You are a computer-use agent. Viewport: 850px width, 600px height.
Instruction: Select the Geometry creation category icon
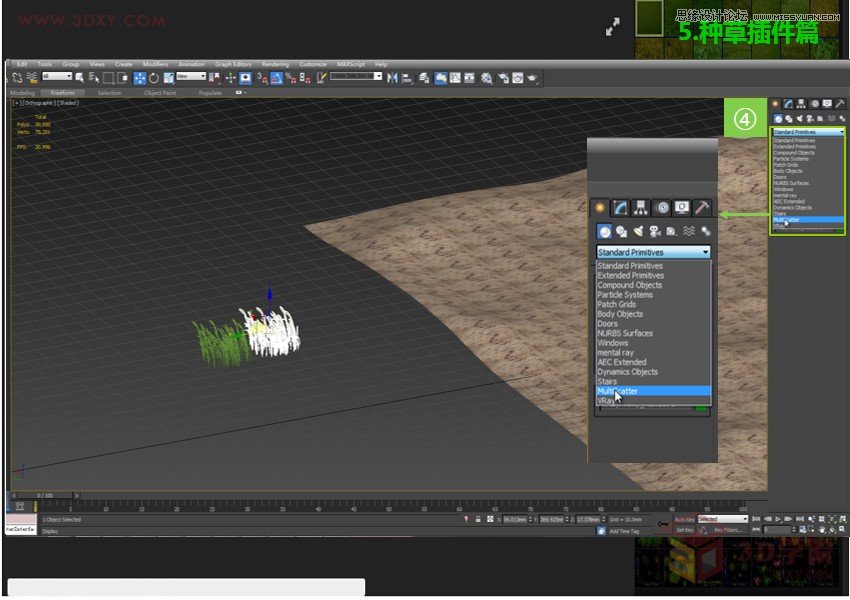[x=603, y=230]
